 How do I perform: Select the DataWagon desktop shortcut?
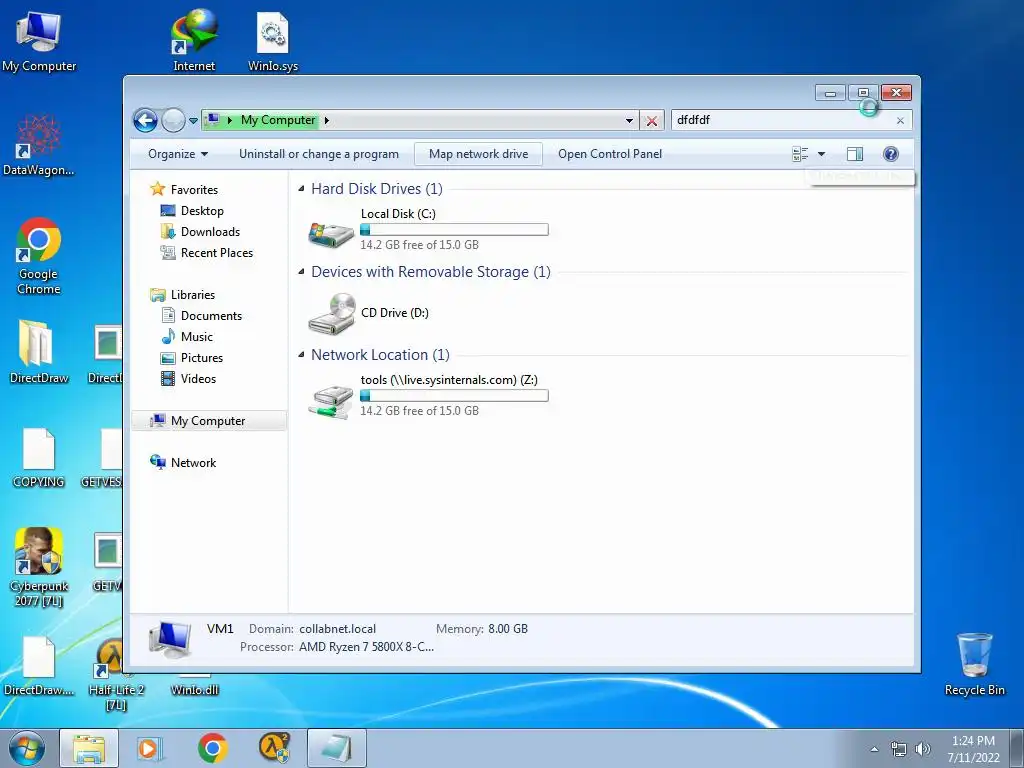click(39, 145)
